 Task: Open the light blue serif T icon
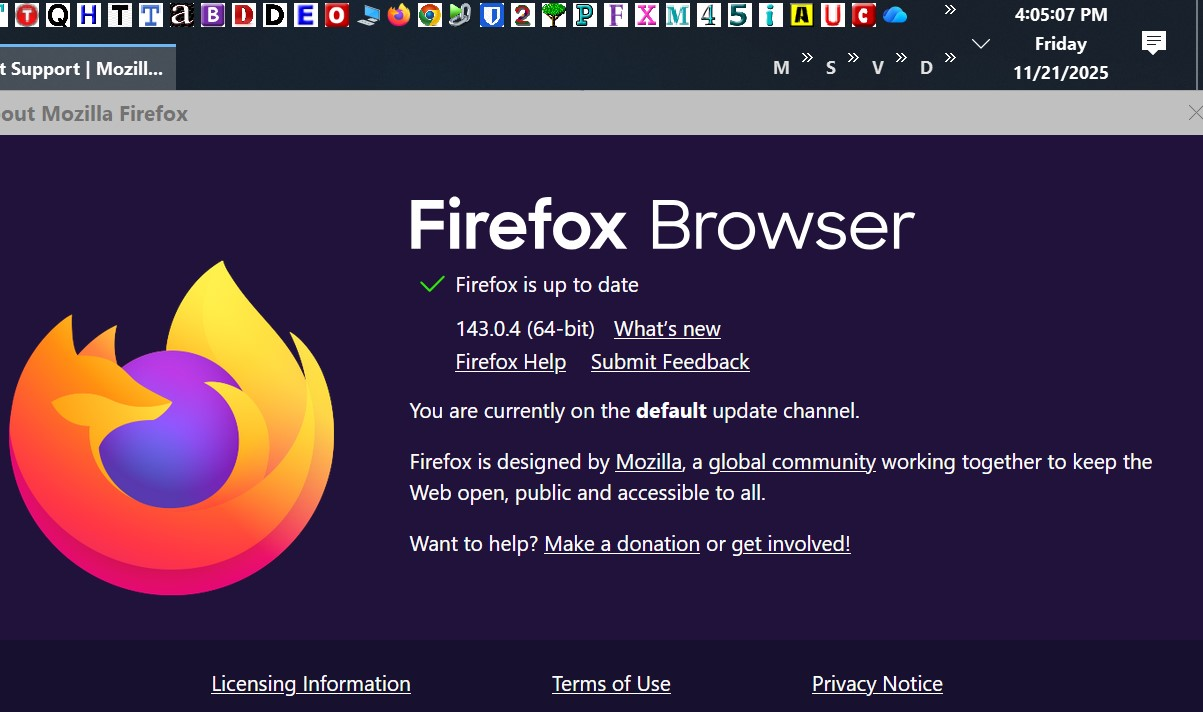(151, 15)
